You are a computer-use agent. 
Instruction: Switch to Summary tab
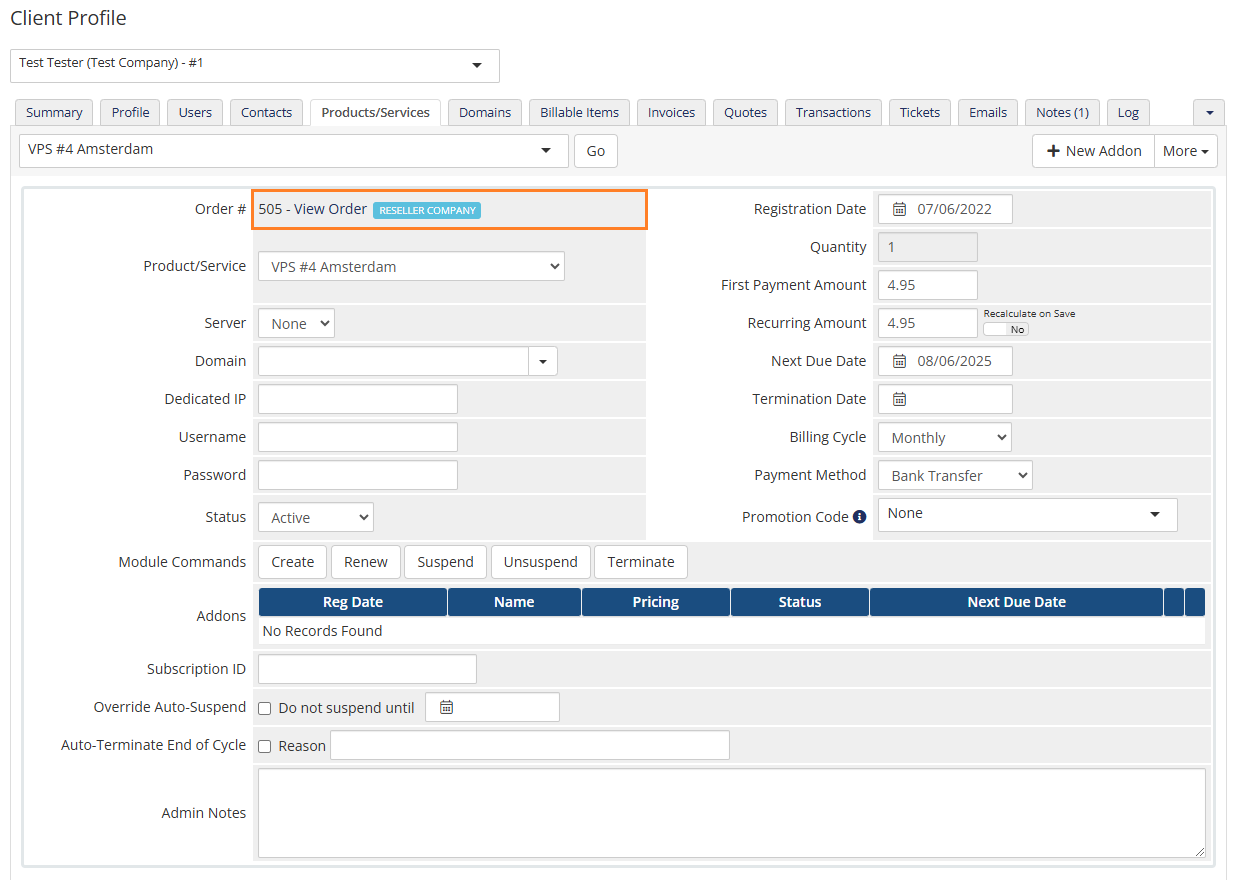tap(54, 112)
